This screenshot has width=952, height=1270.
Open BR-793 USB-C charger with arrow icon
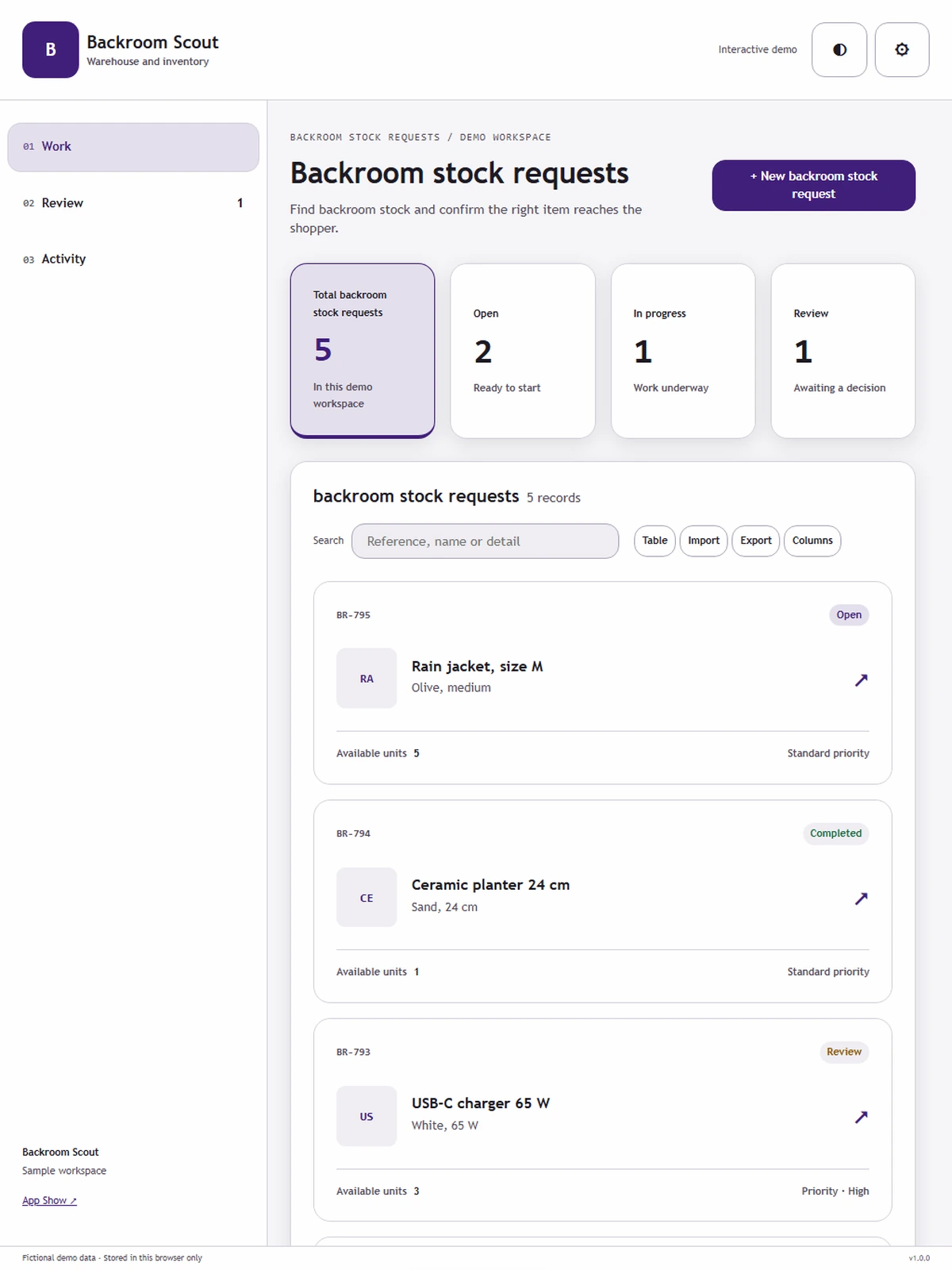pos(861,1117)
